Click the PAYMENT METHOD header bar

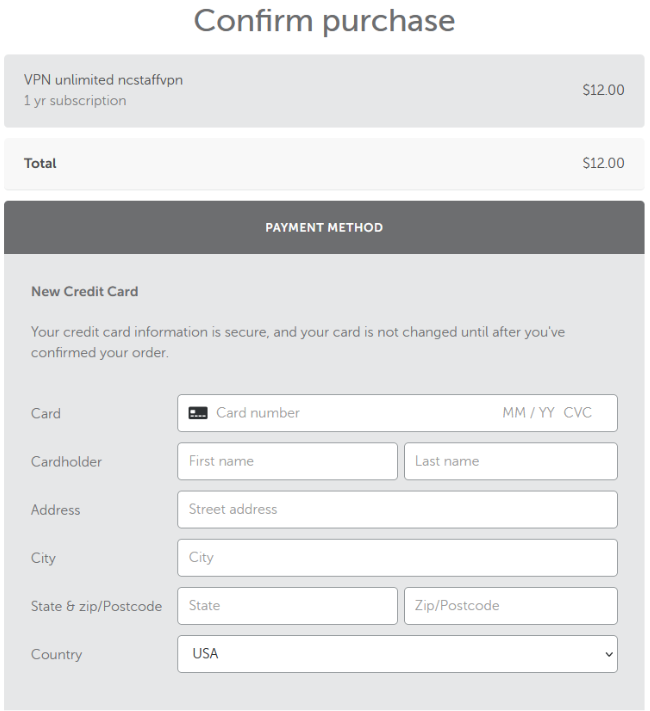click(324, 228)
